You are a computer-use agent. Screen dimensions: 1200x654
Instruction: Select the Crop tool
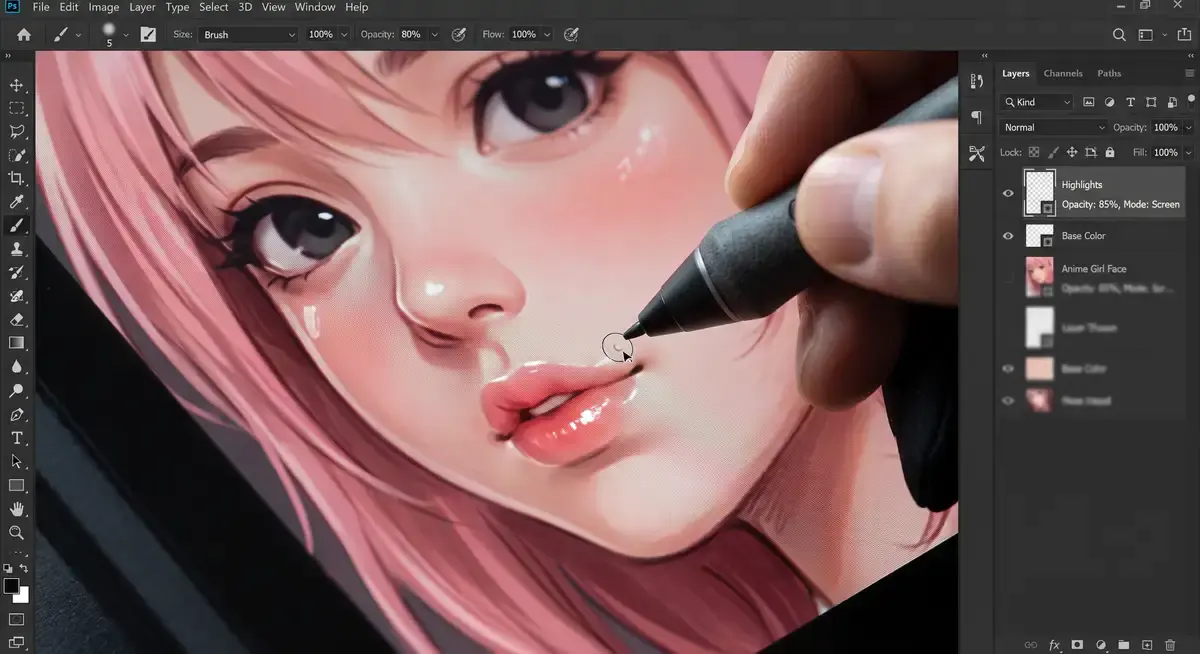[x=17, y=178]
